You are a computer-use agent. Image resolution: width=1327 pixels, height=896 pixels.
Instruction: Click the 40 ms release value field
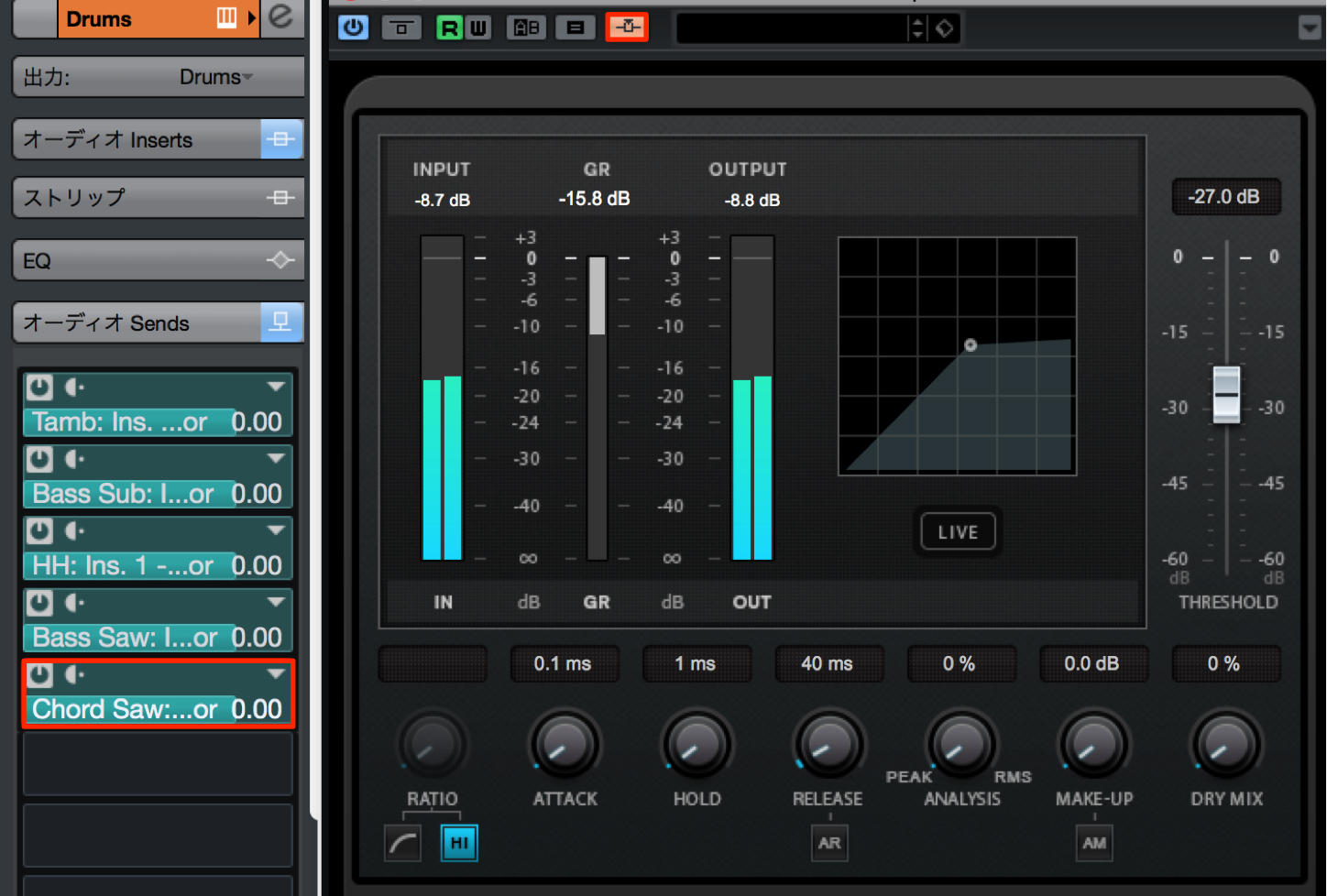click(x=828, y=664)
